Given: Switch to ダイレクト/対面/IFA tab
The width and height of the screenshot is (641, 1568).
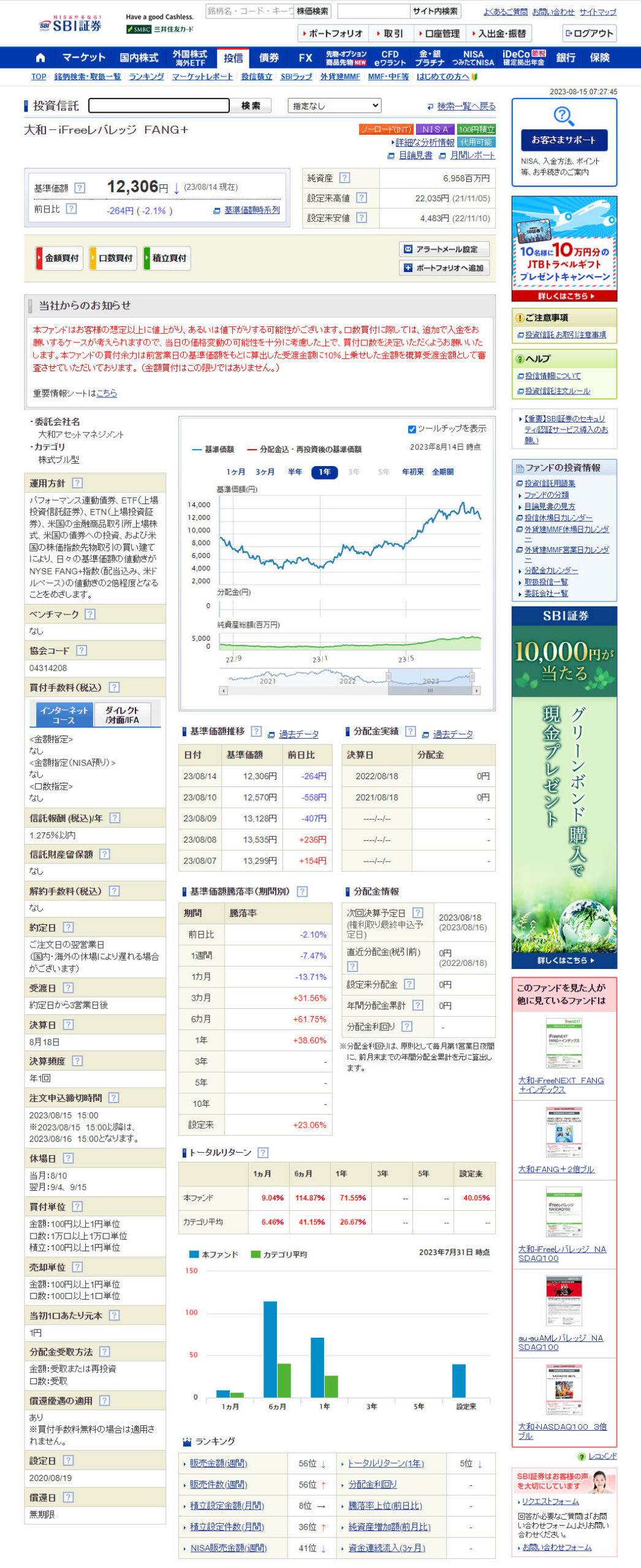Looking at the screenshot, I should point(122,714).
